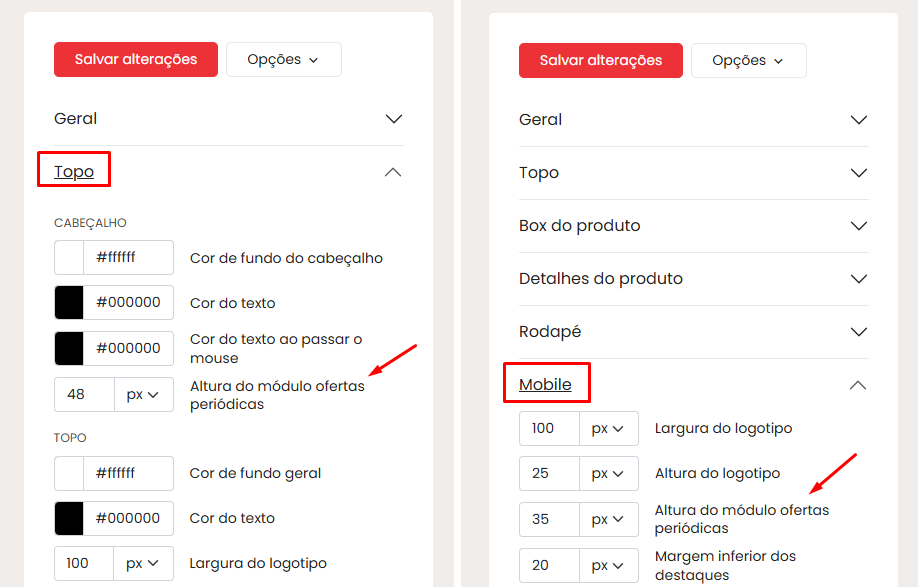Expand Box do produto section
The height and width of the screenshot is (587, 918).
858,226
